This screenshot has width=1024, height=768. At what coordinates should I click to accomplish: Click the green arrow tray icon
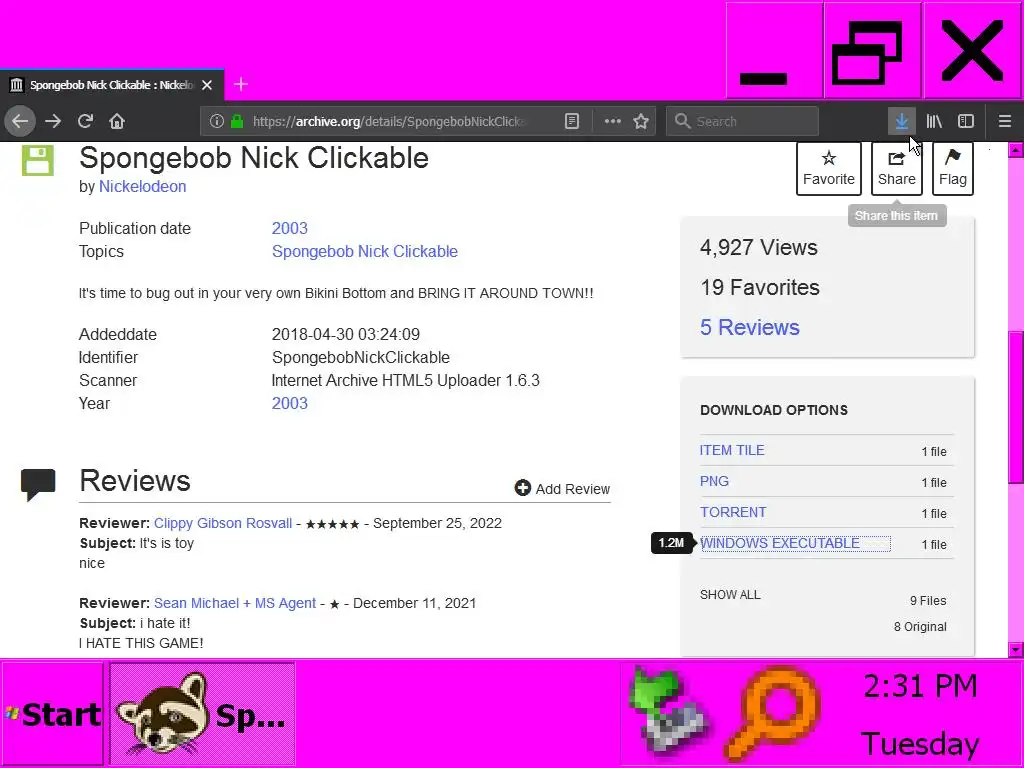[667, 712]
